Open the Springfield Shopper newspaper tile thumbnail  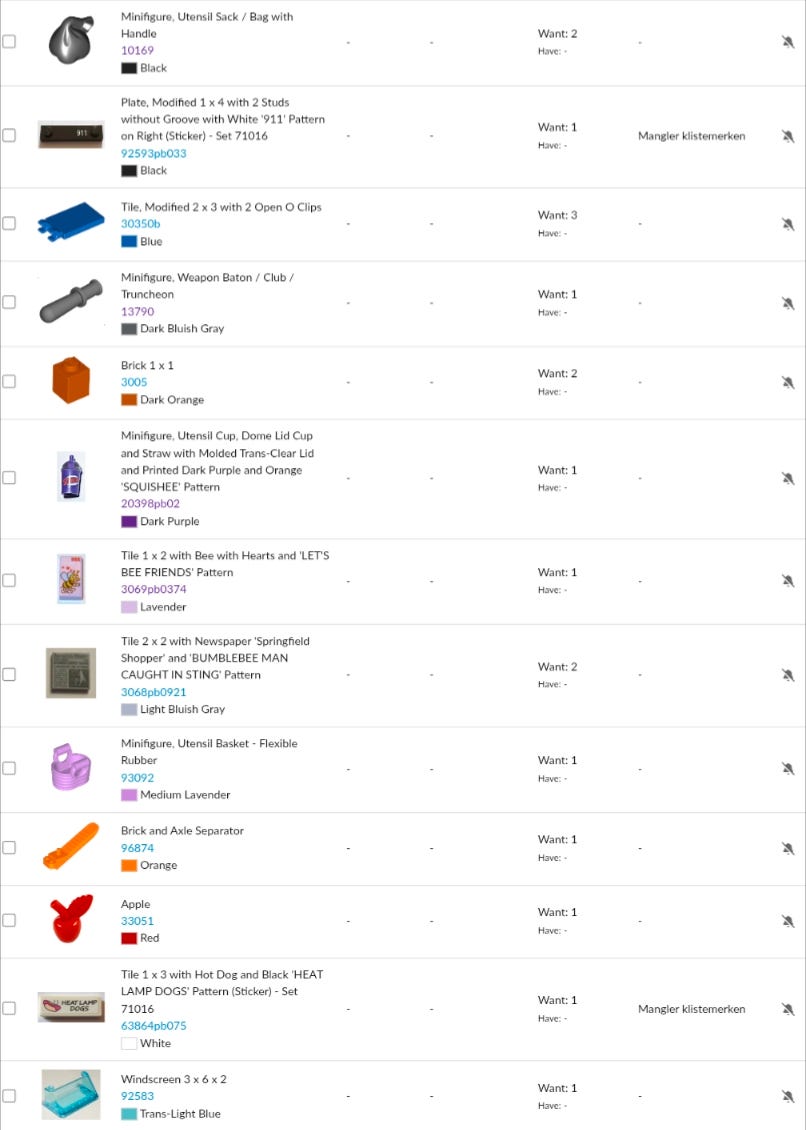(x=71, y=673)
